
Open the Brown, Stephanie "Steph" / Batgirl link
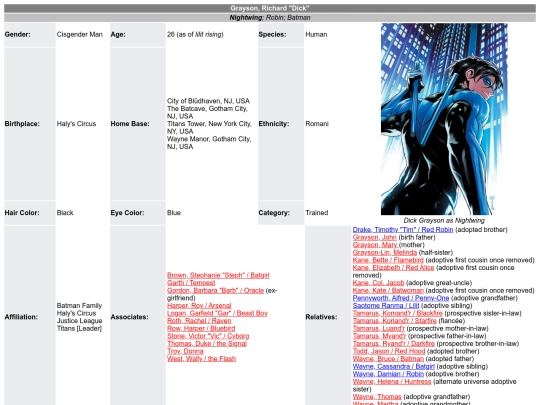(218, 275)
